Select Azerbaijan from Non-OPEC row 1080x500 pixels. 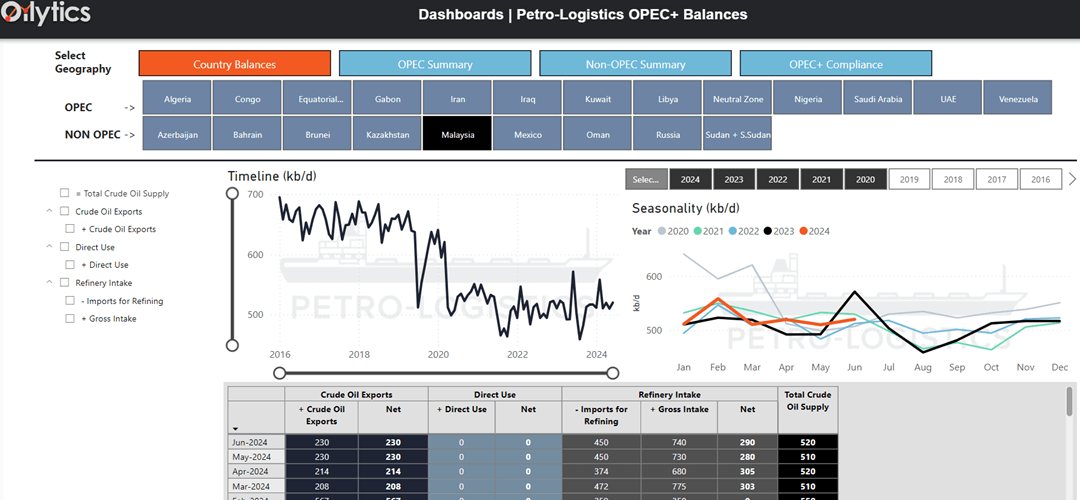pyautogui.click(x=177, y=134)
